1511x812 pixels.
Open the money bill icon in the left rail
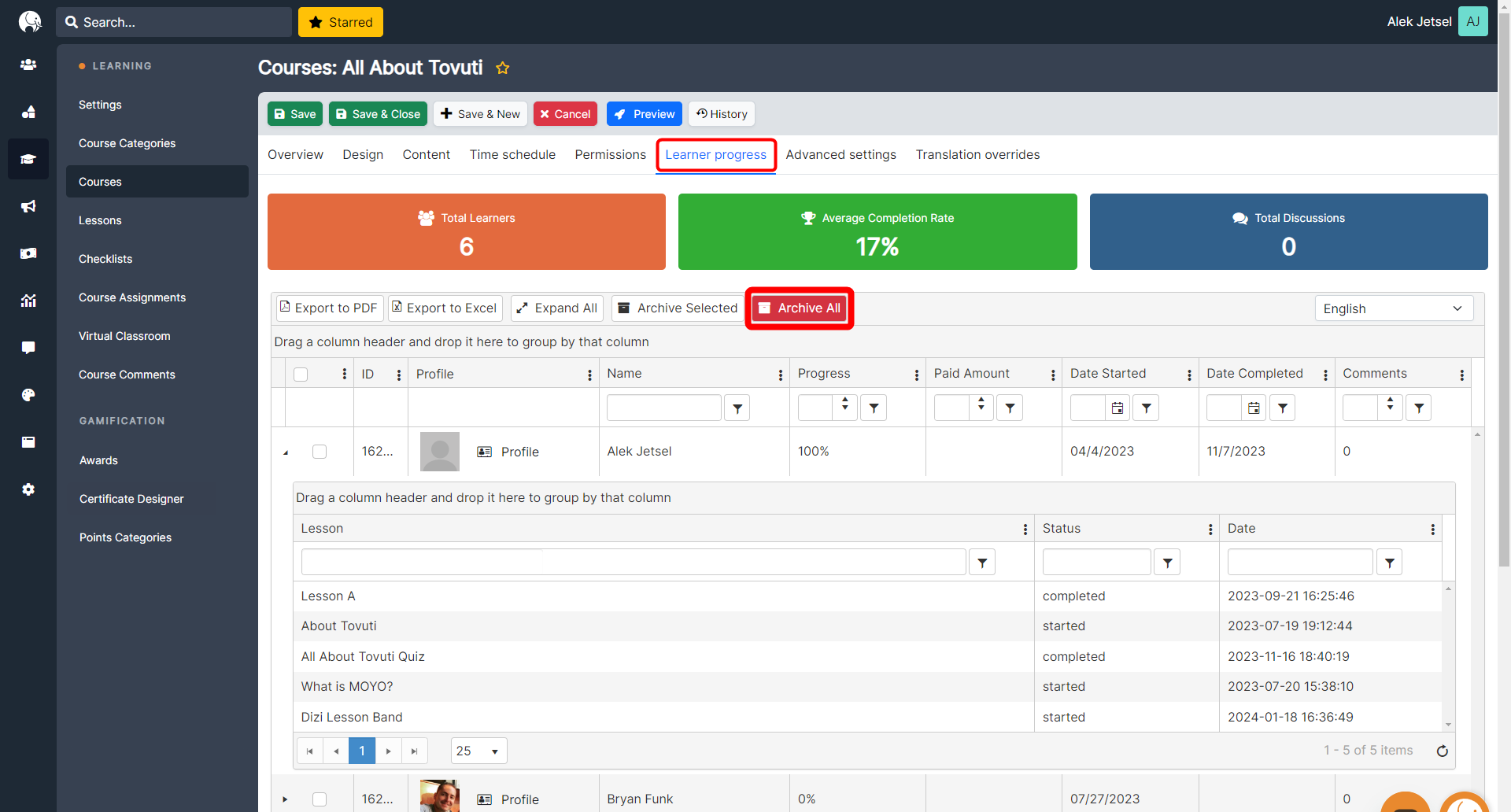pyautogui.click(x=28, y=253)
